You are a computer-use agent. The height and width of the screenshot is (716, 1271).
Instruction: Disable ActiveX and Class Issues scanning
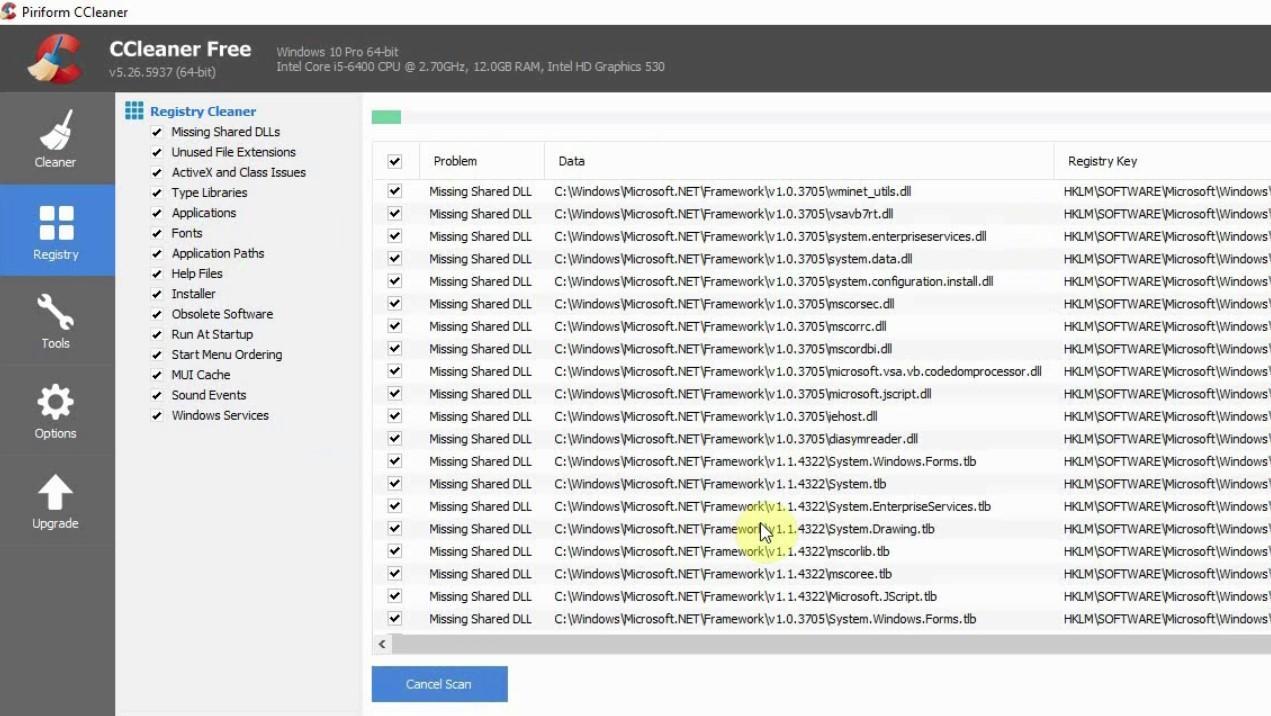(x=157, y=172)
